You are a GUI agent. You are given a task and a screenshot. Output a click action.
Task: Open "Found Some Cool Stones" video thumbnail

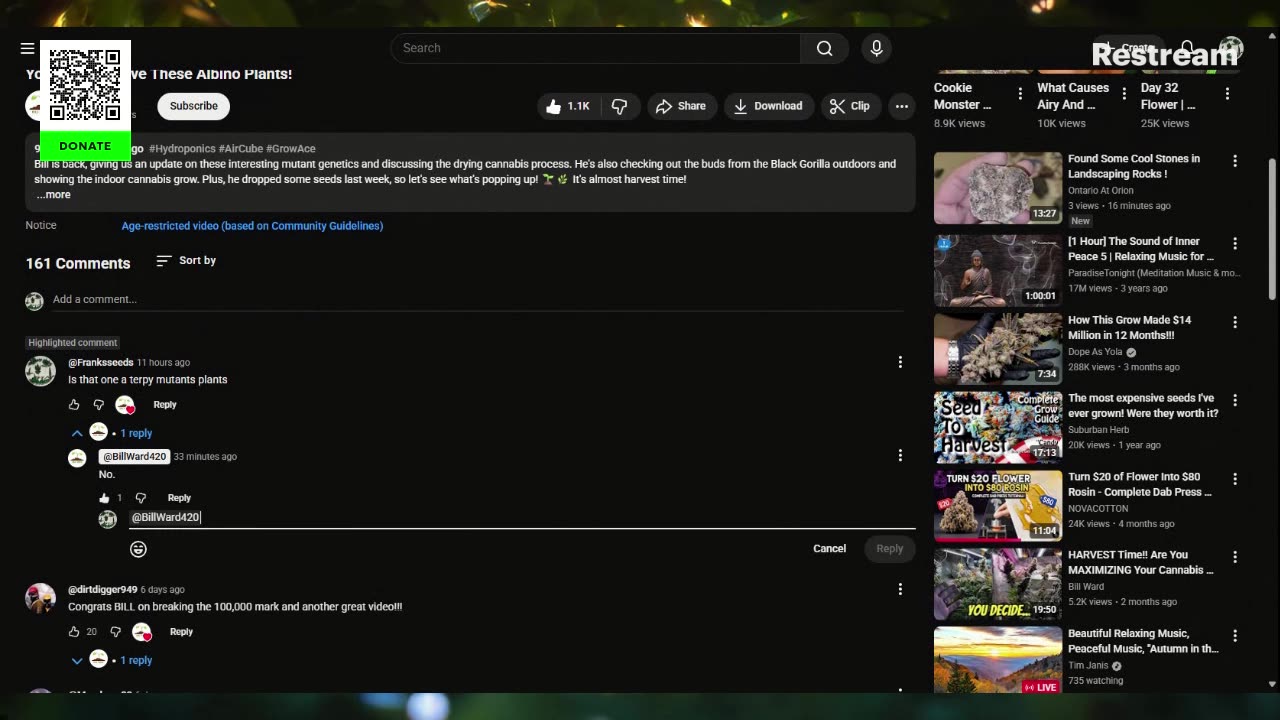pos(998,188)
